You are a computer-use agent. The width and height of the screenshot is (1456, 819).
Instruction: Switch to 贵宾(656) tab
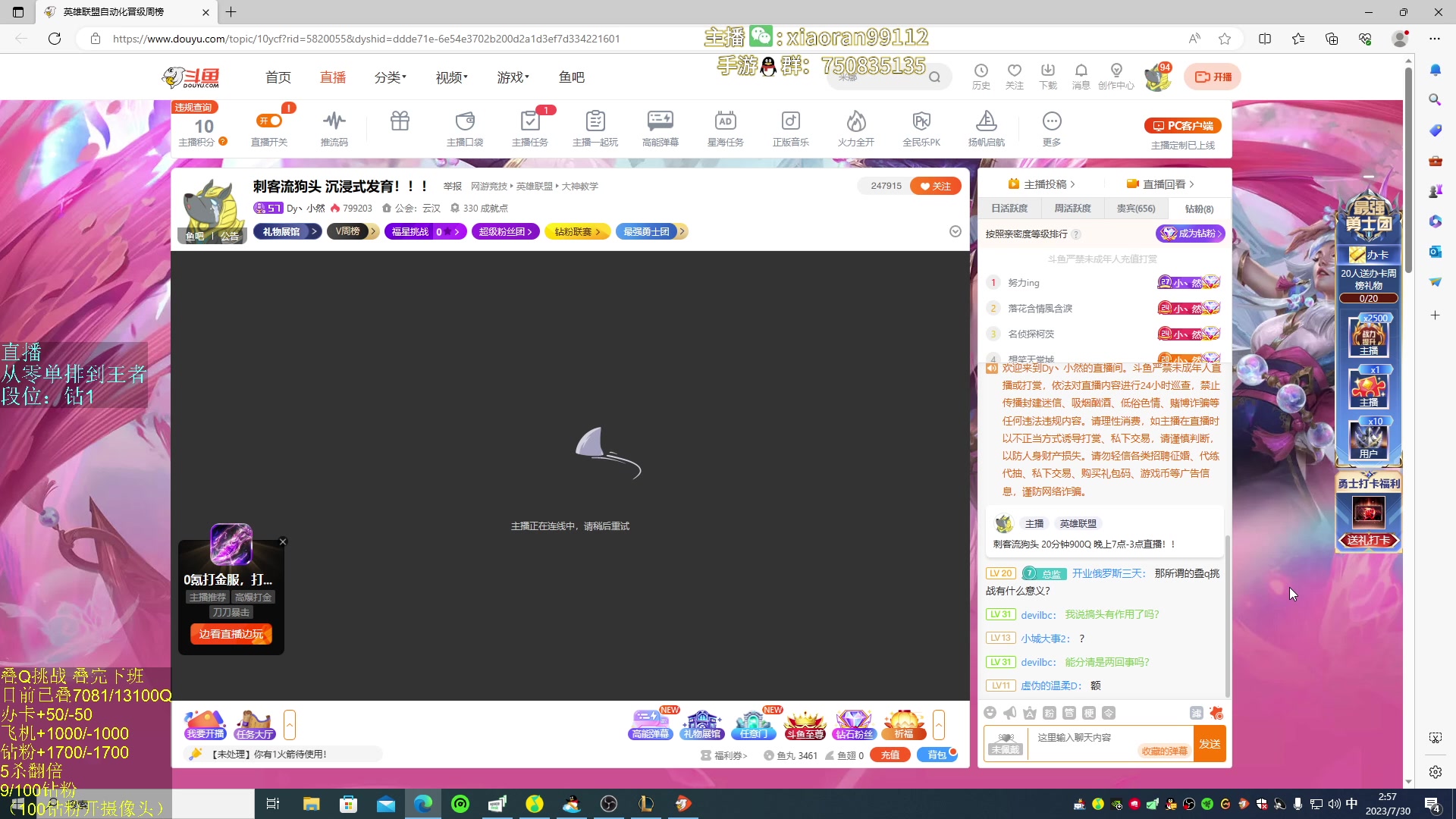pos(1136,209)
